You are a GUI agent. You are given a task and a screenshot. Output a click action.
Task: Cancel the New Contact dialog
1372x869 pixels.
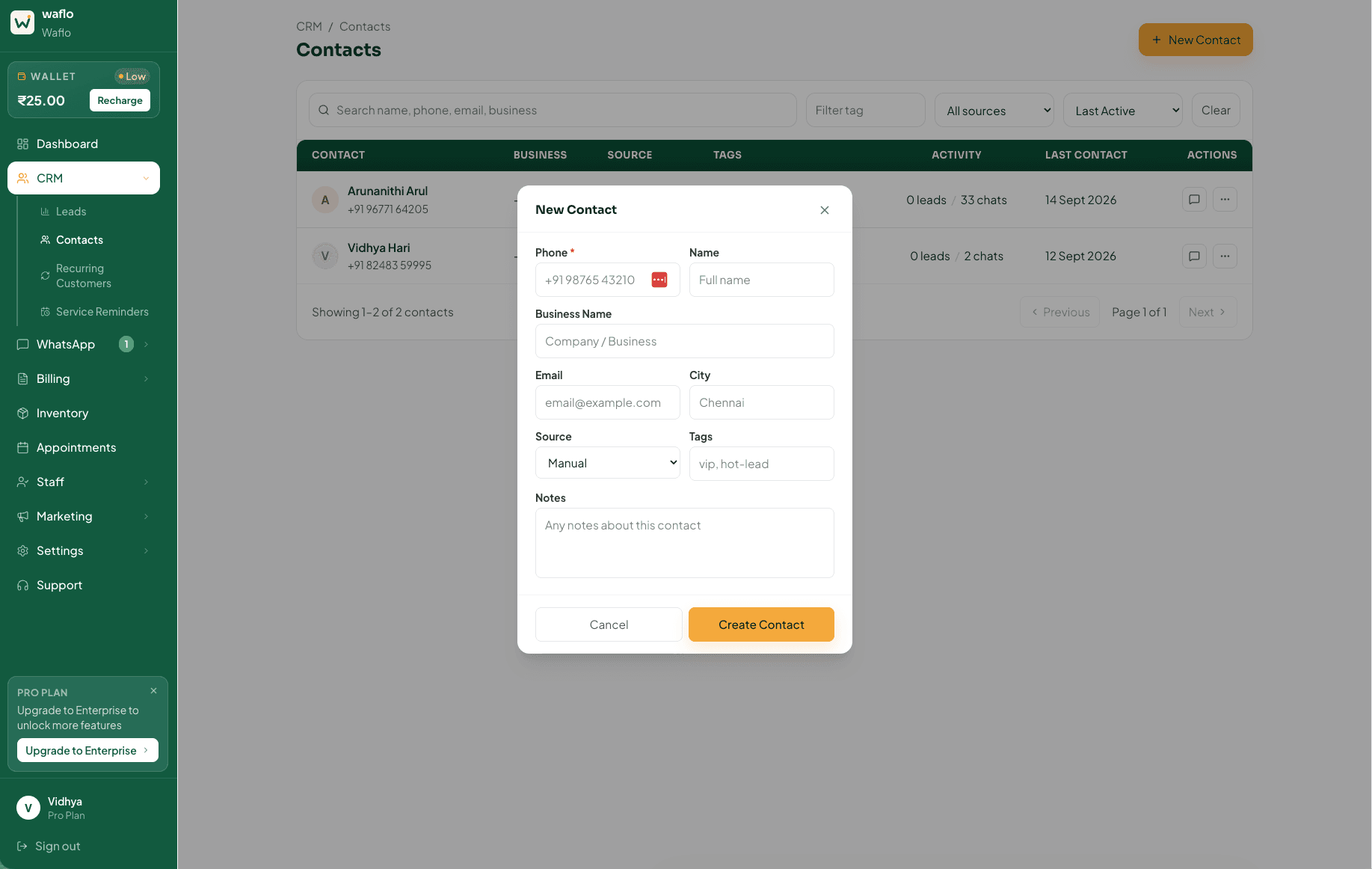[609, 624]
